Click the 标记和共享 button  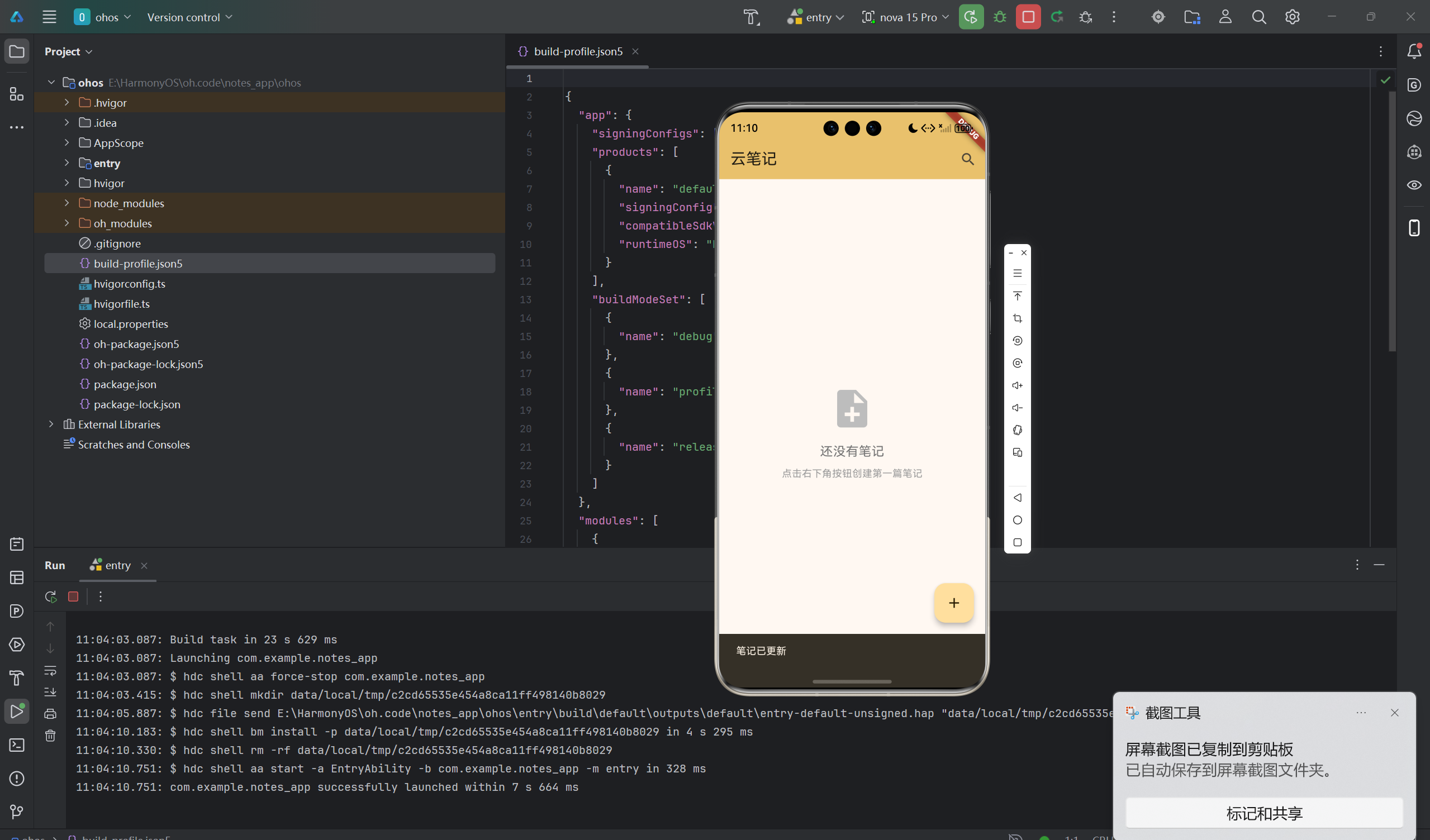pyautogui.click(x=1263, y=813)
